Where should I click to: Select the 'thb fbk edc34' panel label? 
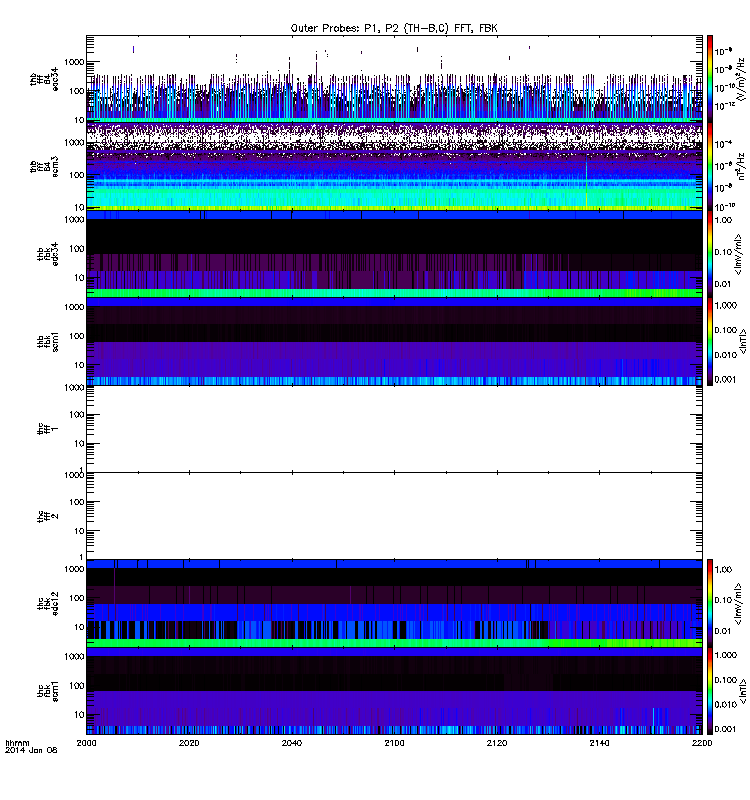pyautogui.click(x=48, y=254)
